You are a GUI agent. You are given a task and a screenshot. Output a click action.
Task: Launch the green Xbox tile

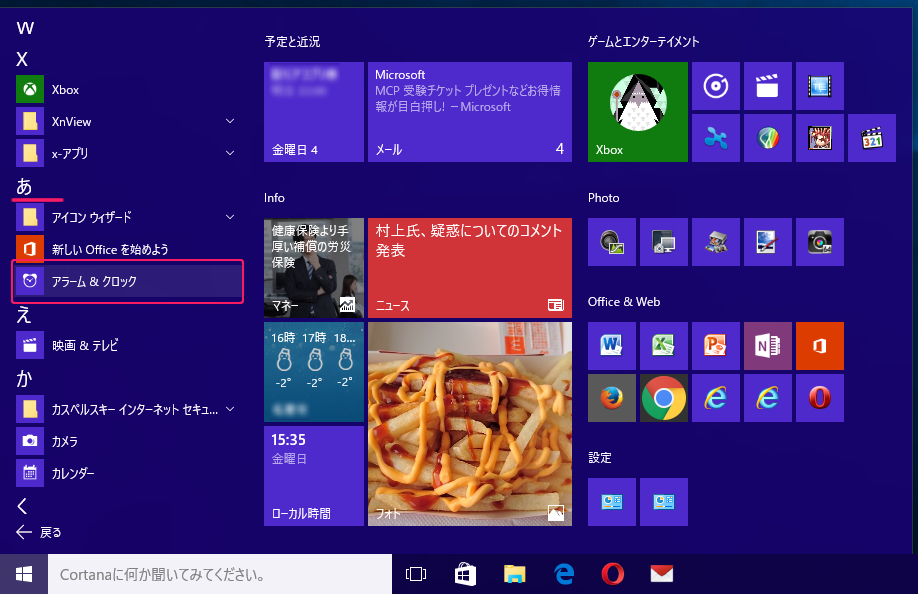[x=638, y=112]
